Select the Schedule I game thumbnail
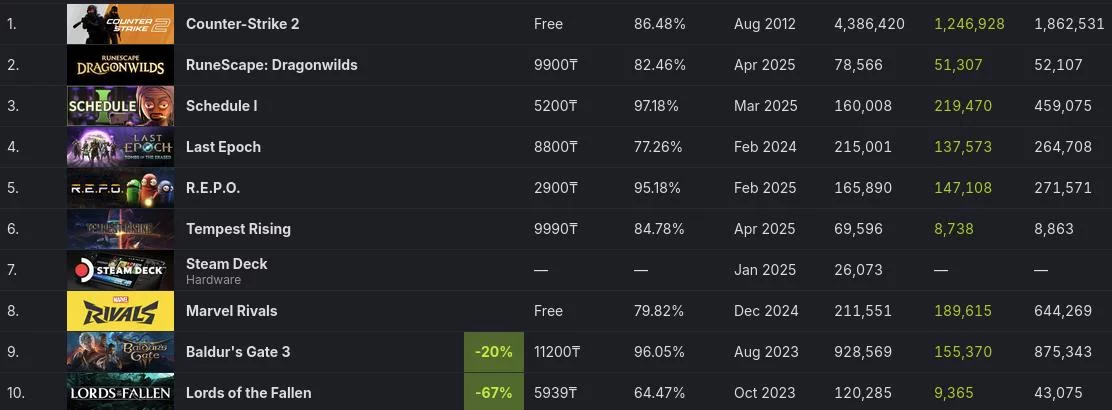1112x410 pixels. pyautogui.click(x=121, y=106)
